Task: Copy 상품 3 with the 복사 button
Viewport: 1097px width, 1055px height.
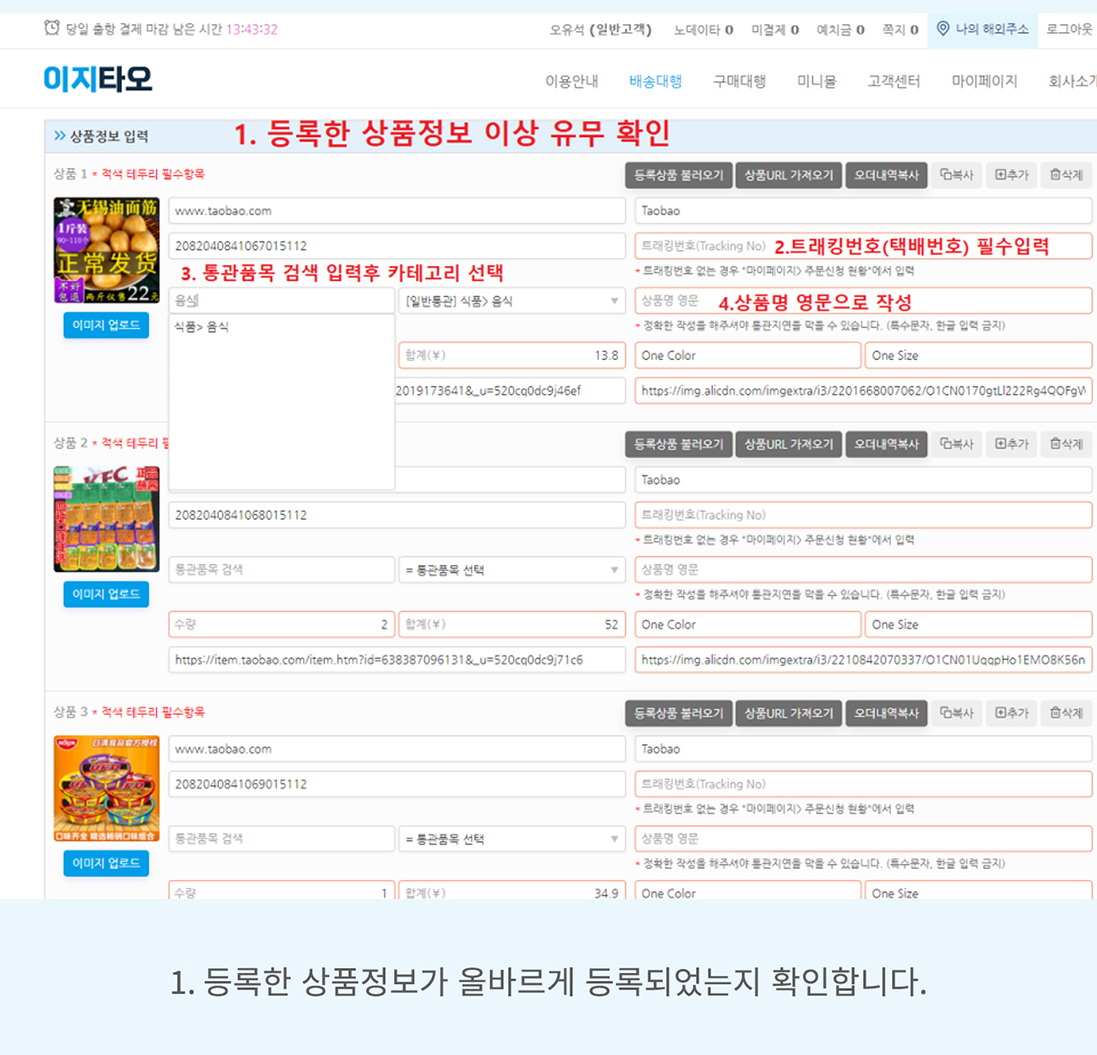Action: [x=956, y=713]
